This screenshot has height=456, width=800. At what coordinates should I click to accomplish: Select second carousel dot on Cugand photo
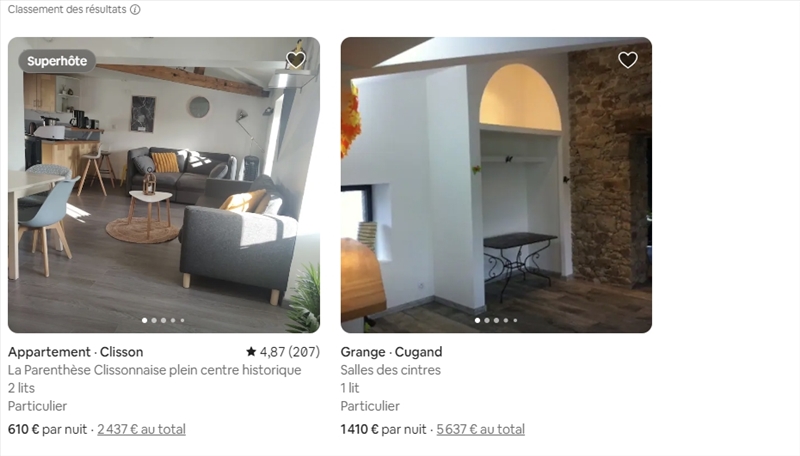[x=487, y=320]
